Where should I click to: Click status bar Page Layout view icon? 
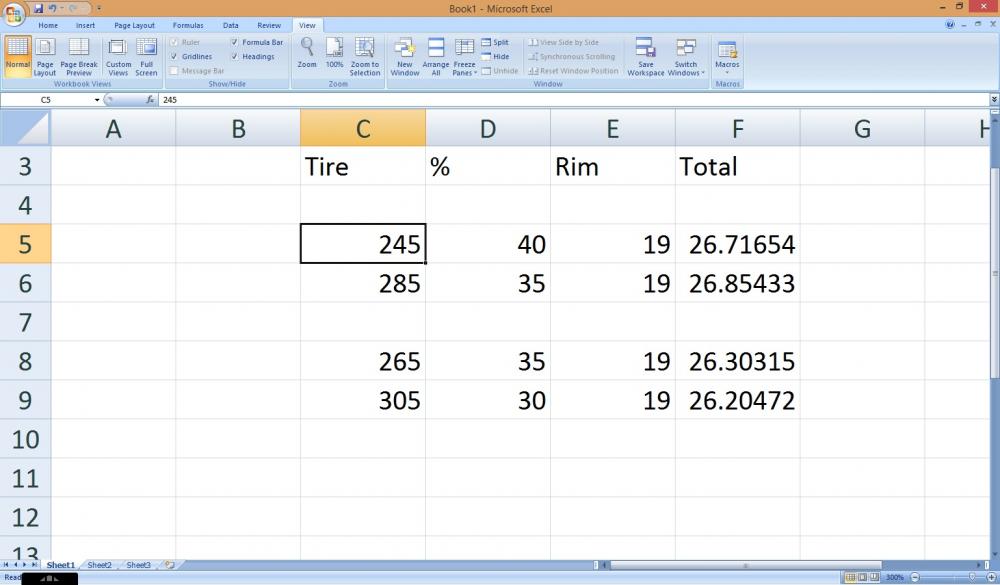tap(862, 577)
